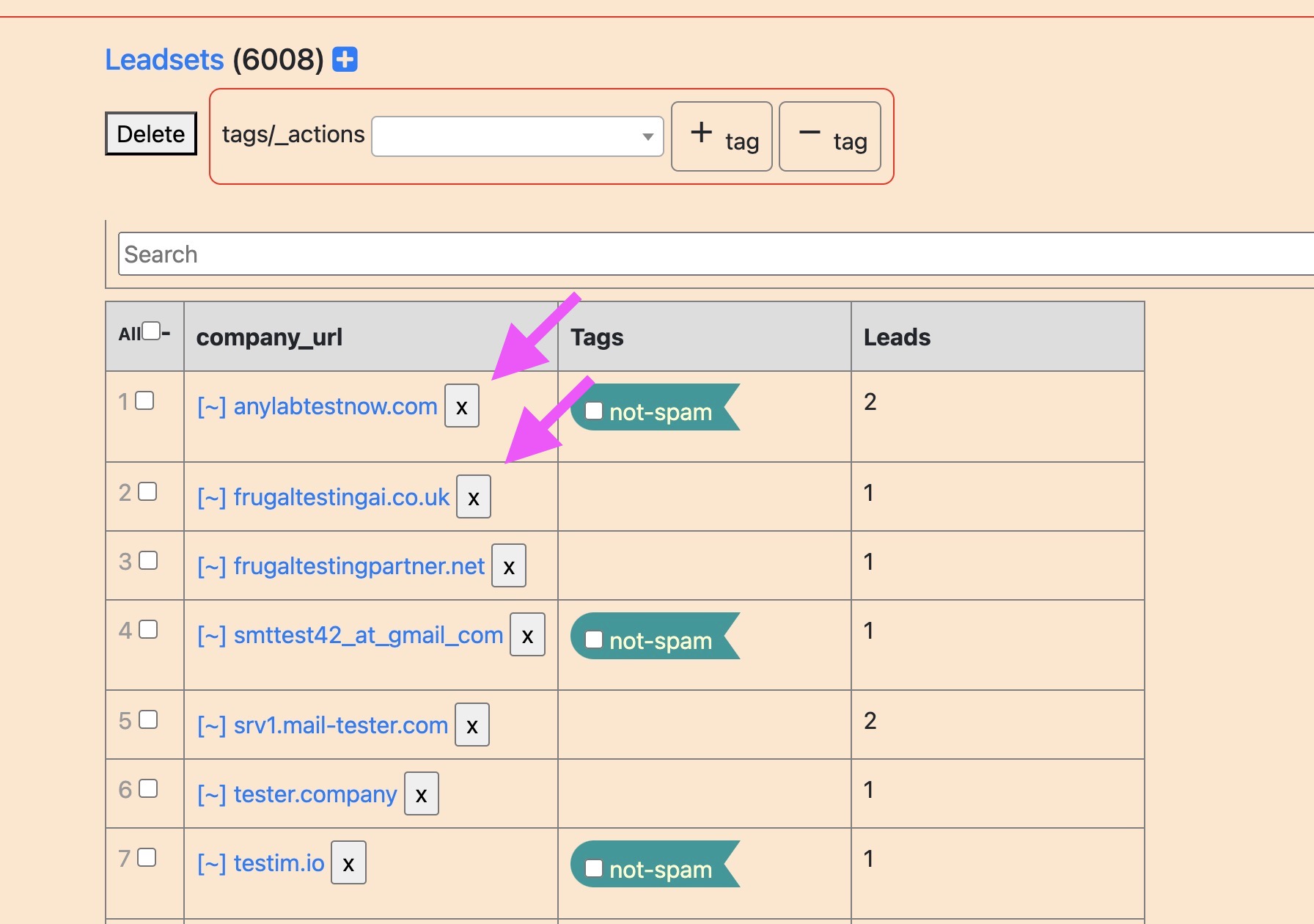The image size is (1314, 924).
Task: Open the anylabtestnow.com link
Action: [x=335, y=406]
